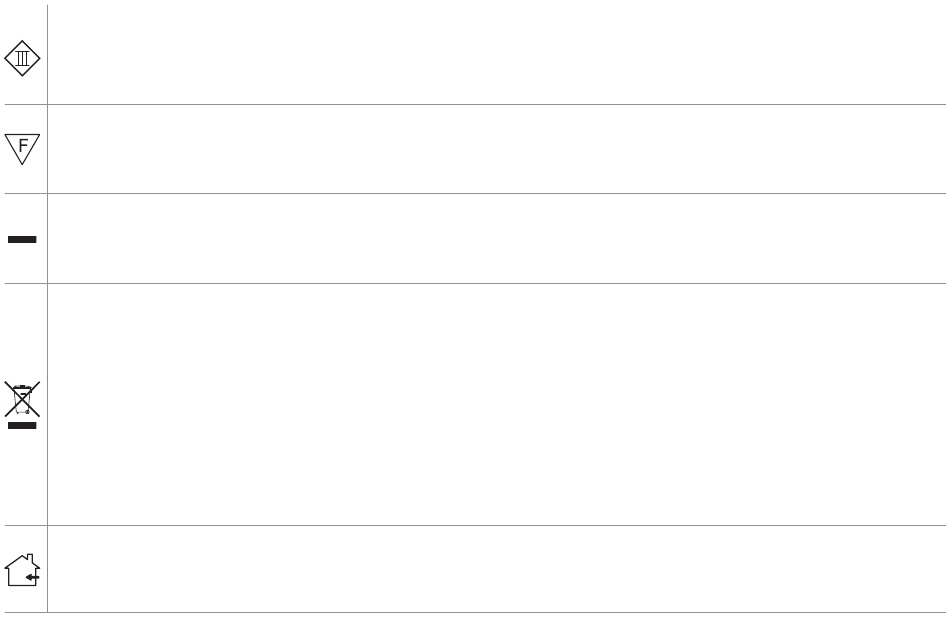The width and height of the screenshot is (950, 637).
Task: Click the Roman numeral III inside the diamond
Action: click(x=22, y=58)
